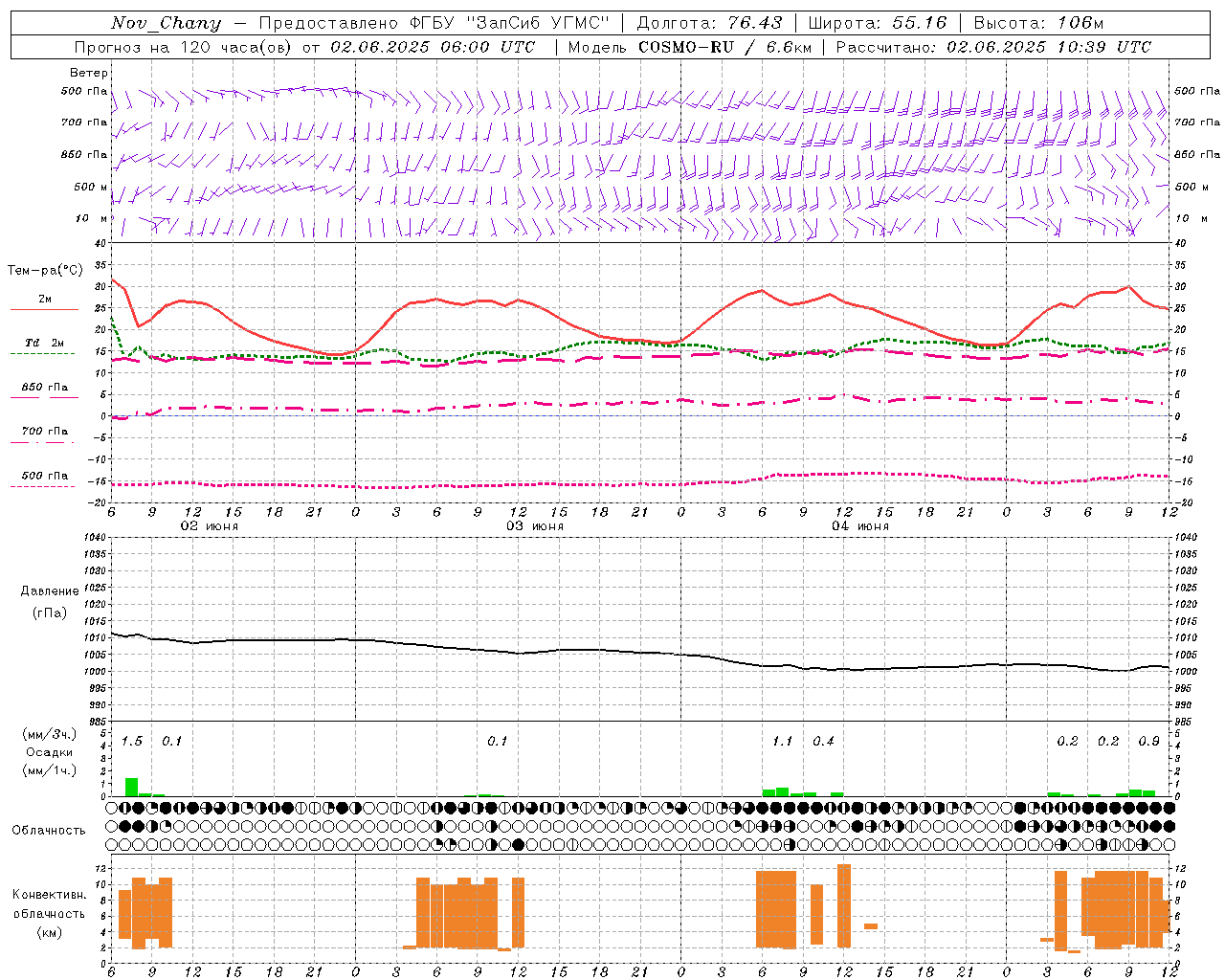The height and width of the screenshot is (980, 1225).
Task: Click the '2м' temperature legend entry
Action: pos(45,299)
